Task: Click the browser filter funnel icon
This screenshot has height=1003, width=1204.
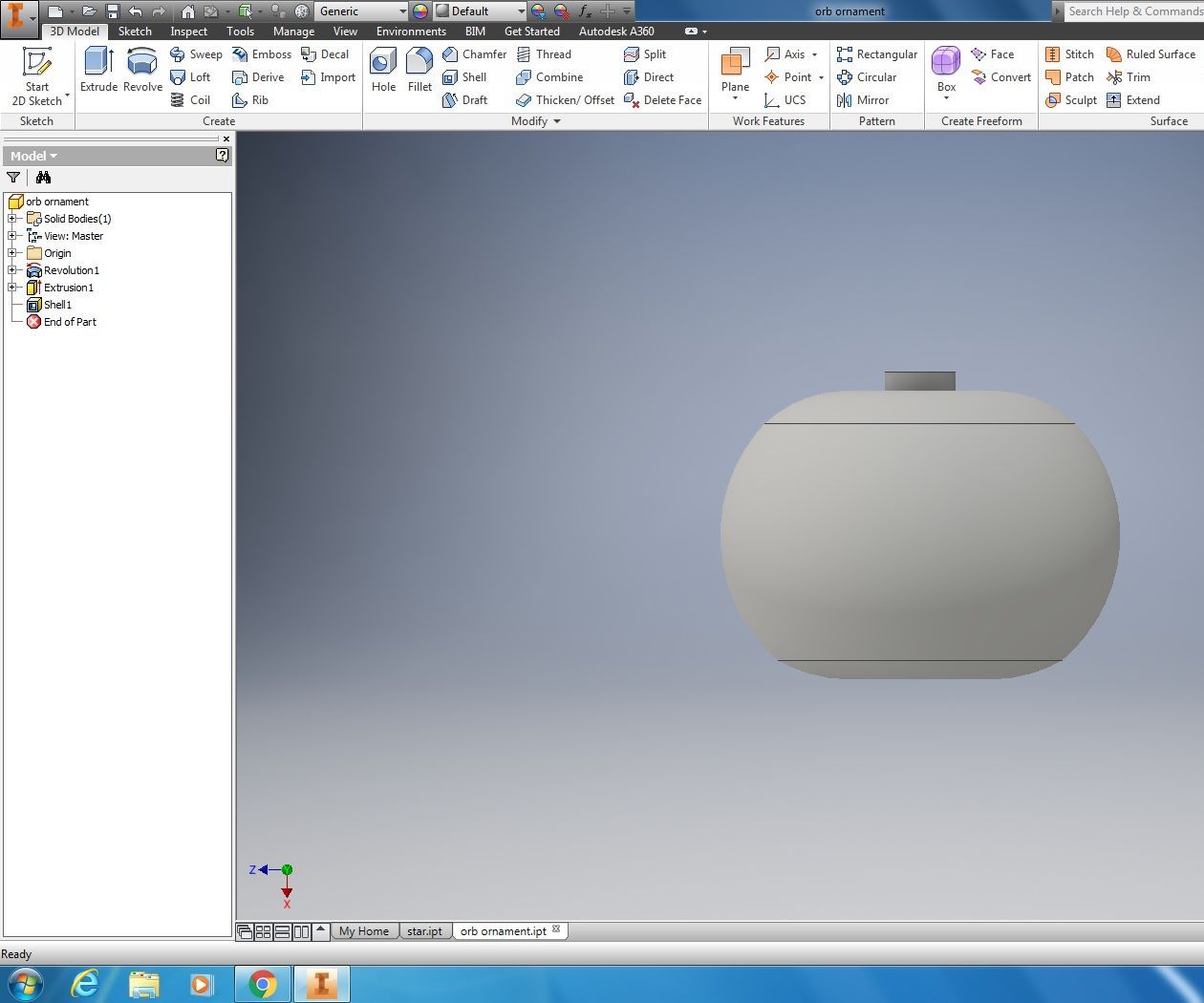Action: [x=13, y=178]
